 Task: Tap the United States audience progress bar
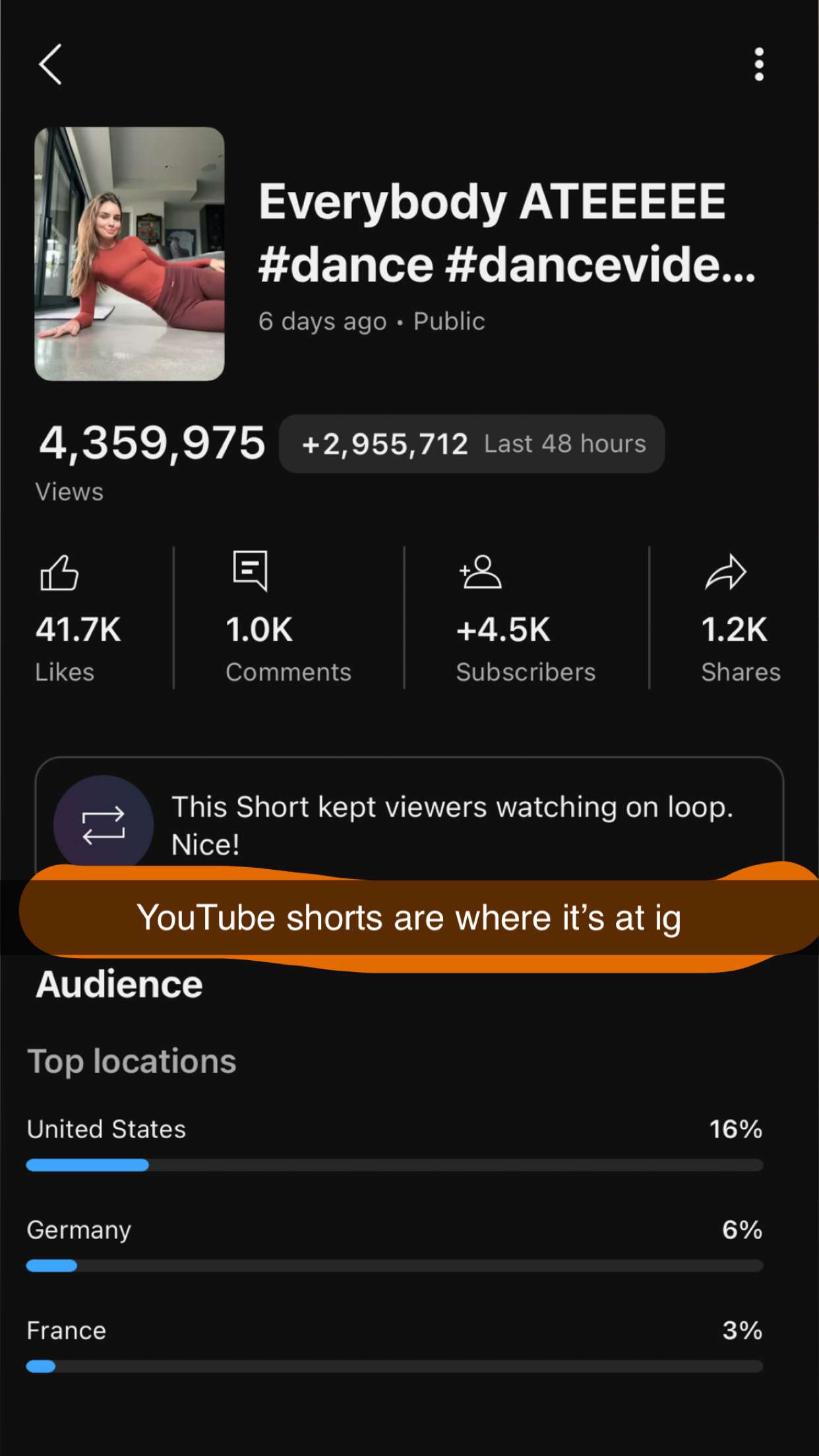pyautogui.click(x=394, y=1165)
